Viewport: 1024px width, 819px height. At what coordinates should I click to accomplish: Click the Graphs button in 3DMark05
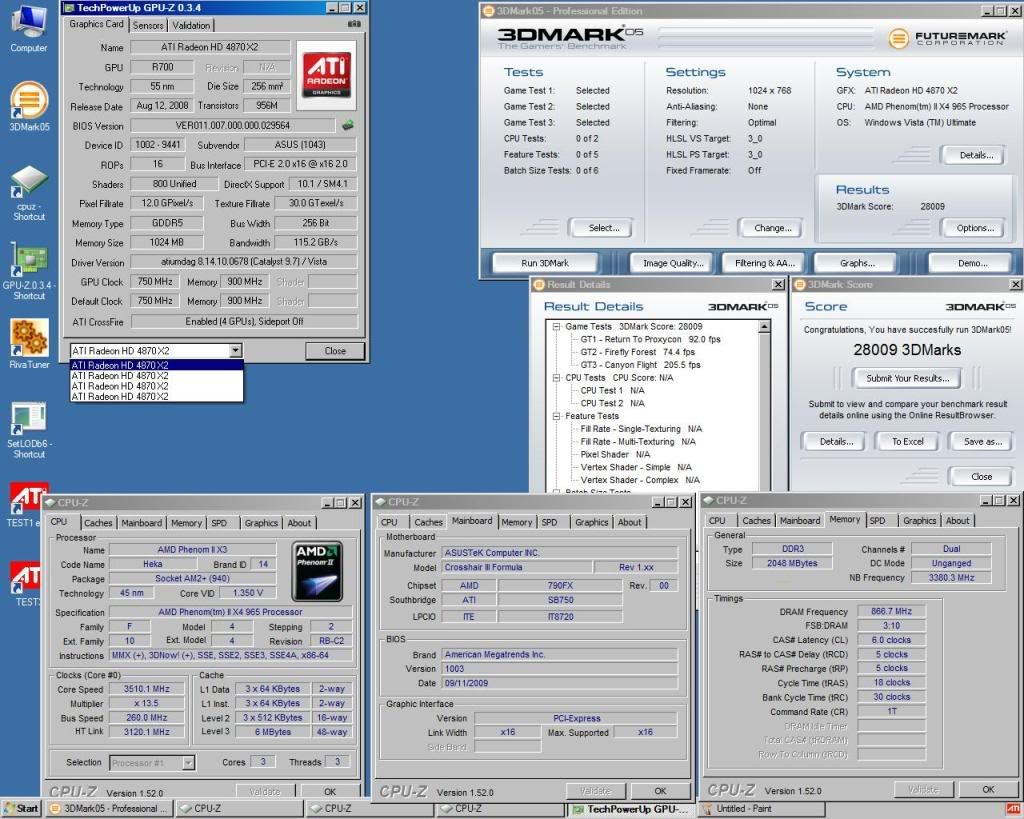[857, 263]
